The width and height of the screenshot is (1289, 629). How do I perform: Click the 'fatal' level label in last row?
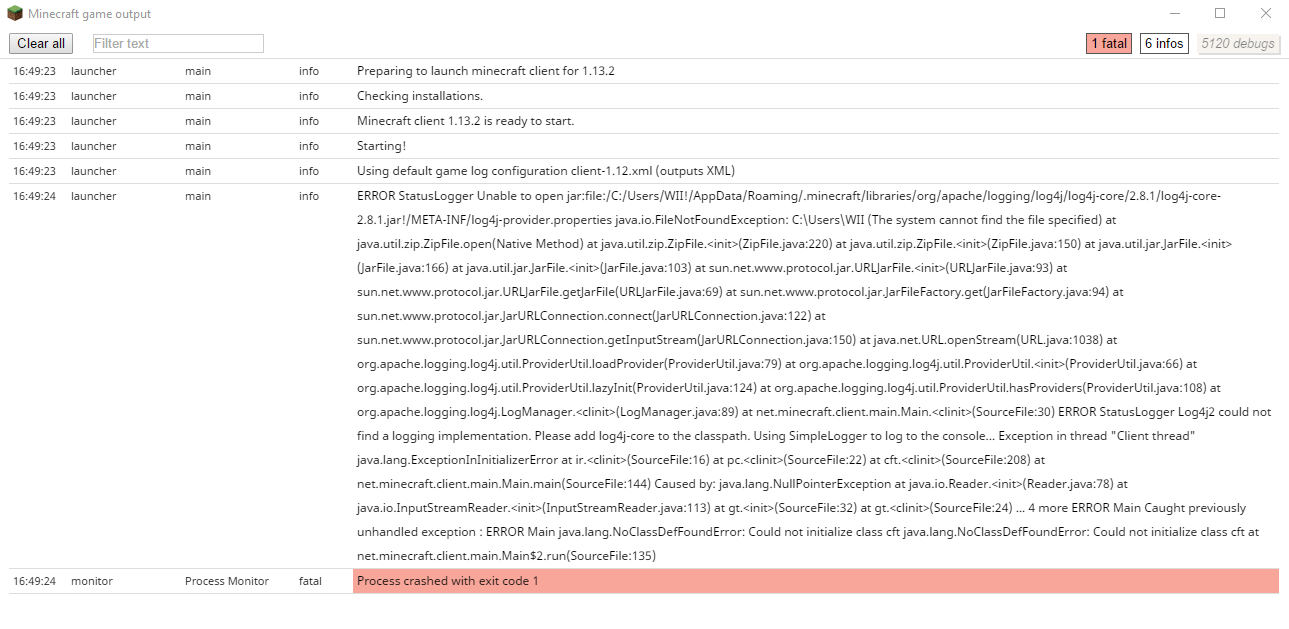coord(310,581)
